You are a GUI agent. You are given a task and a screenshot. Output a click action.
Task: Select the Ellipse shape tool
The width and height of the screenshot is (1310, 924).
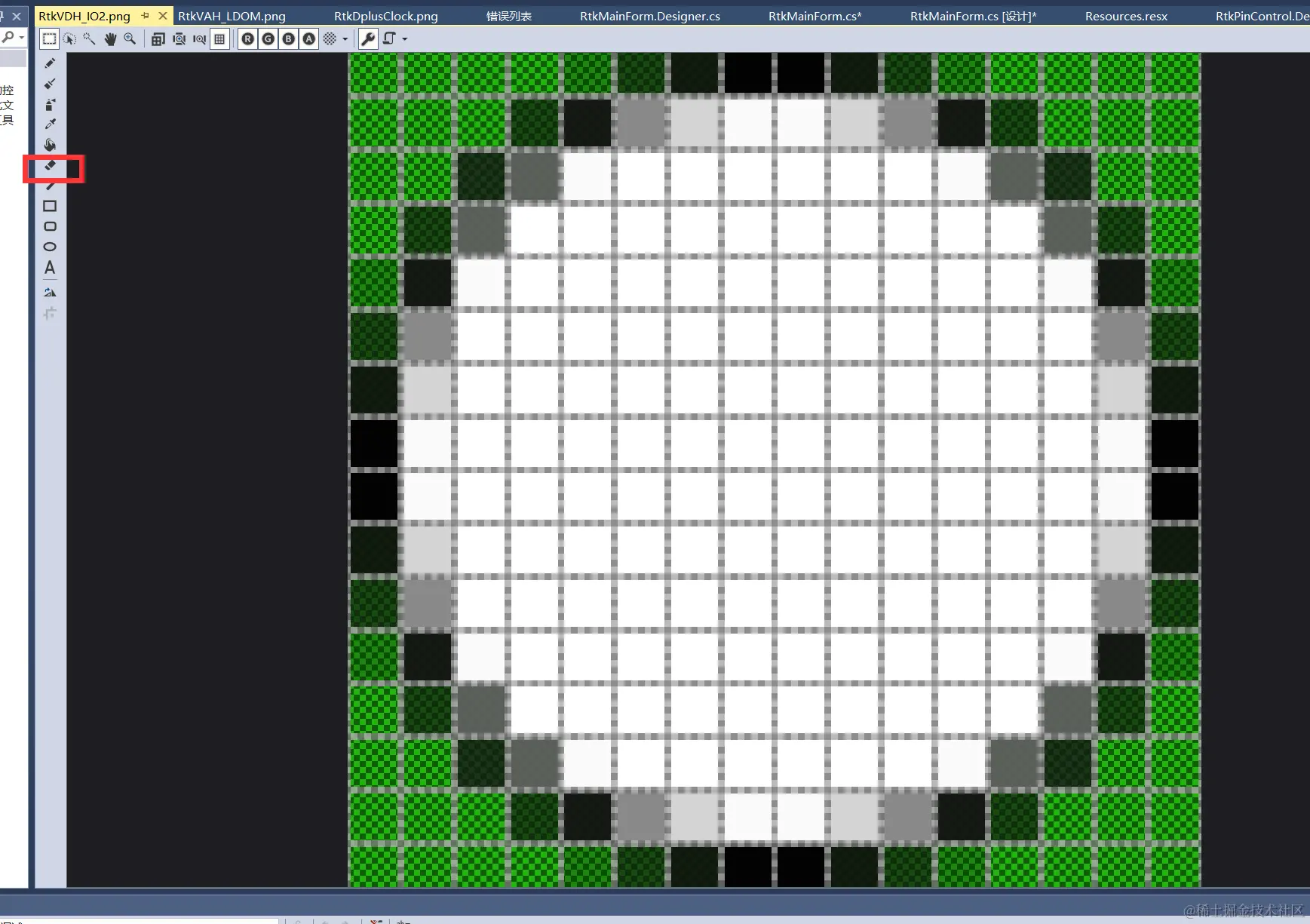pyautogui.click(x=51, y=247)
